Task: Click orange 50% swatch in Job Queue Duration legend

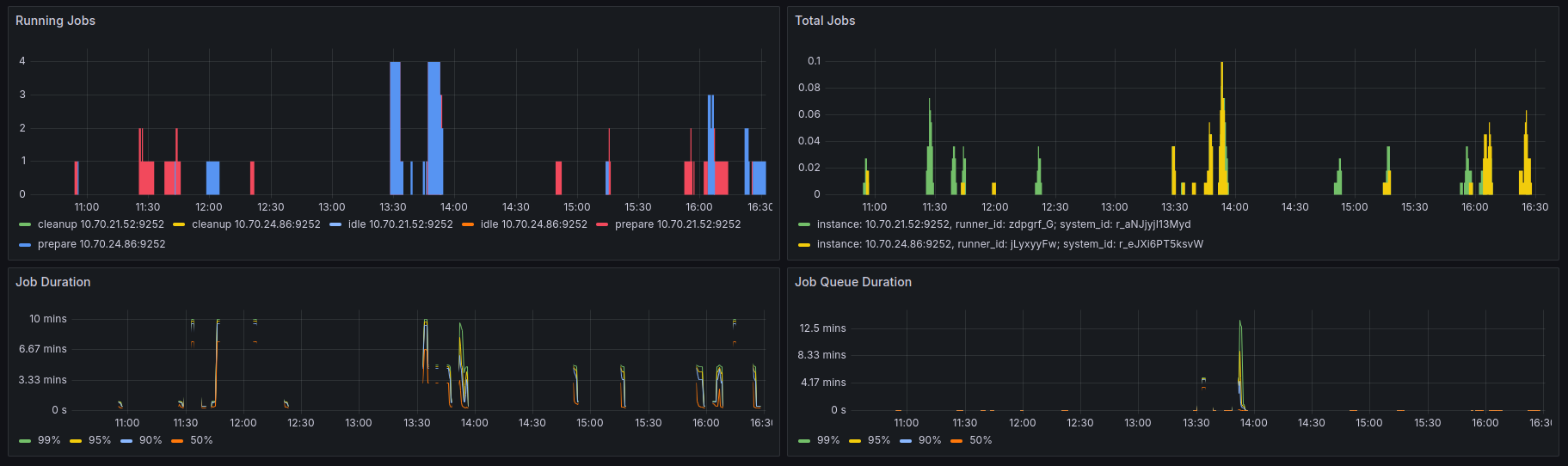Action: tap(956, 441)
